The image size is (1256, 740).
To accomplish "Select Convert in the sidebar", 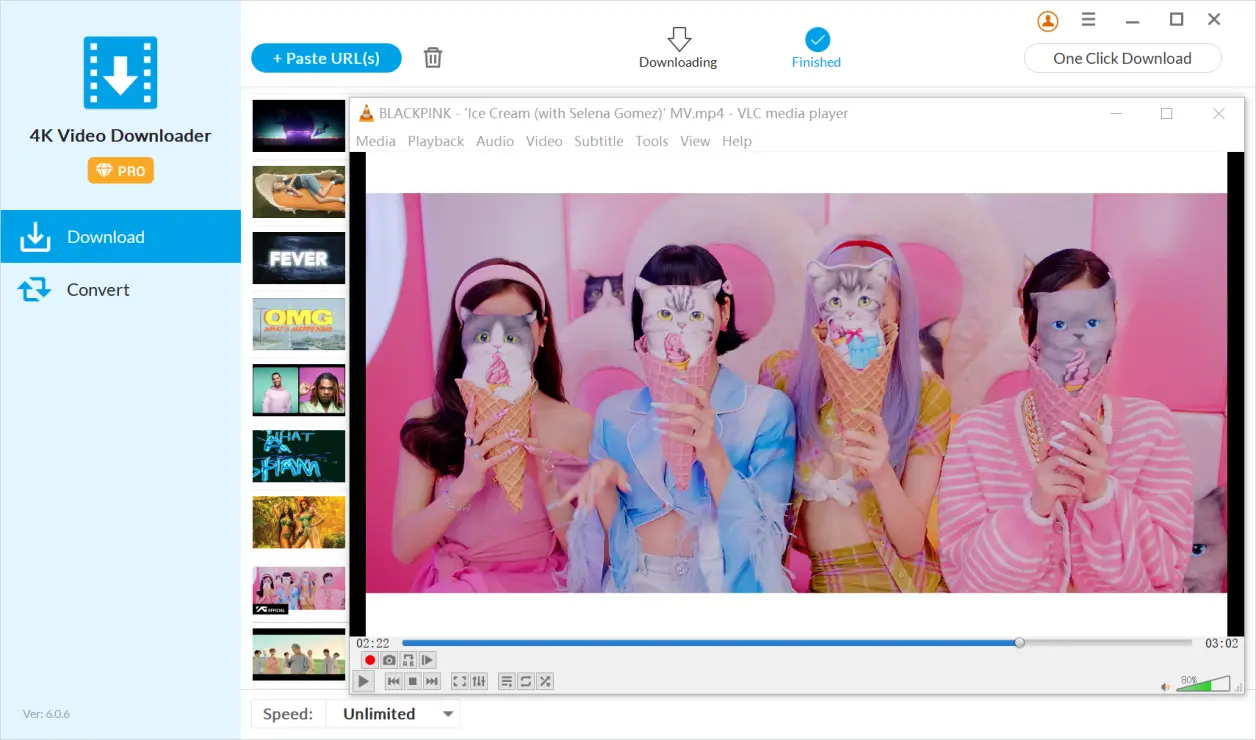I will 120,290.
